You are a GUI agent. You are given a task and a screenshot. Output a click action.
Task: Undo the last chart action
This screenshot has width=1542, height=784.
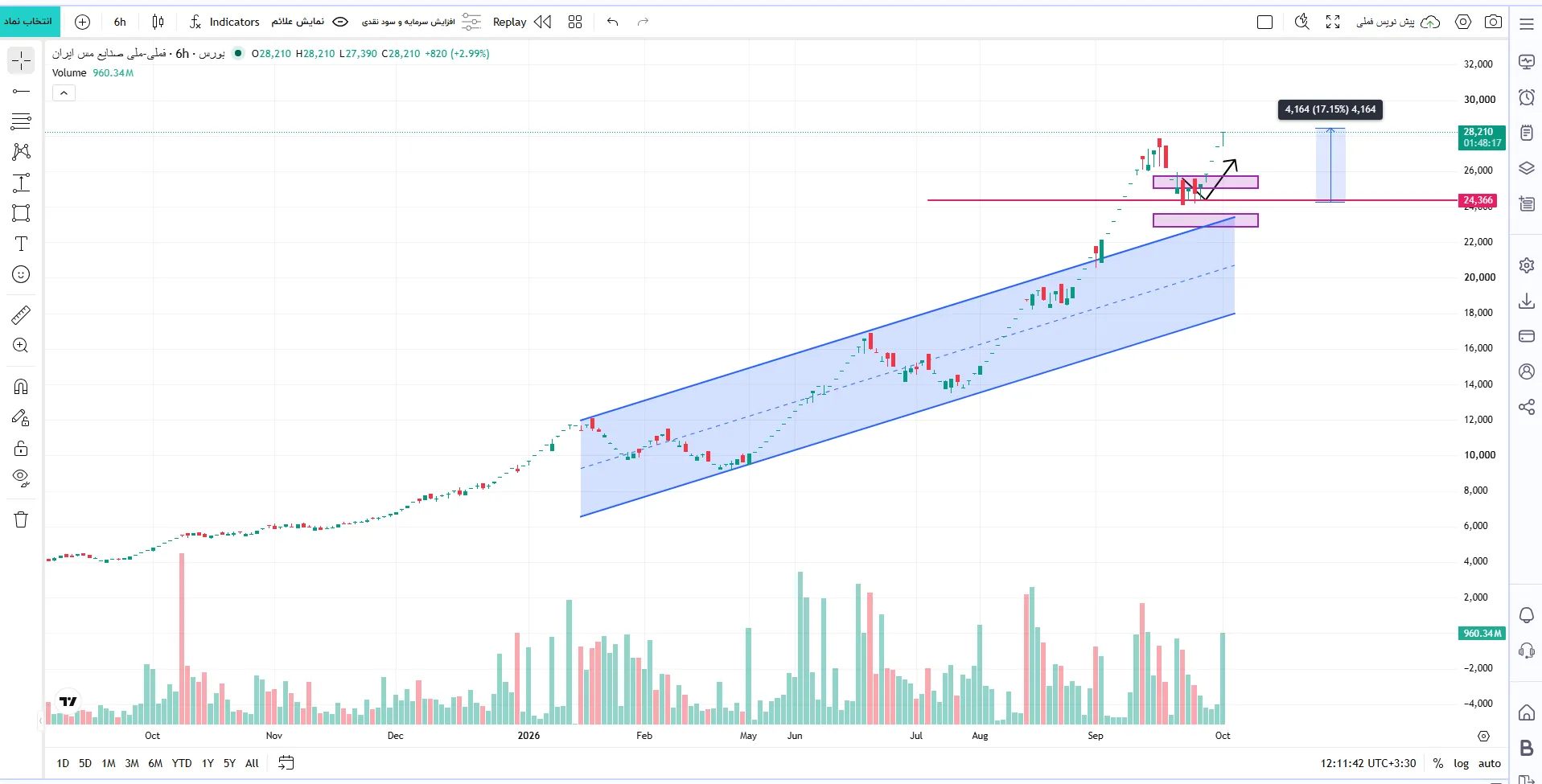613,22
